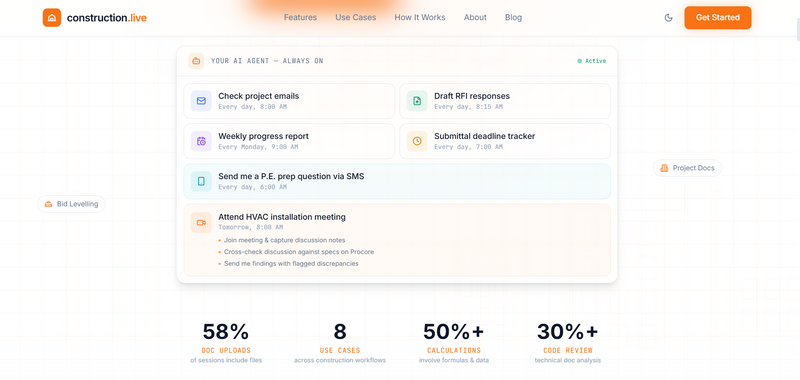Open the Blog nav item
Viewport: 800px width, 380px height.
point(513,17)
